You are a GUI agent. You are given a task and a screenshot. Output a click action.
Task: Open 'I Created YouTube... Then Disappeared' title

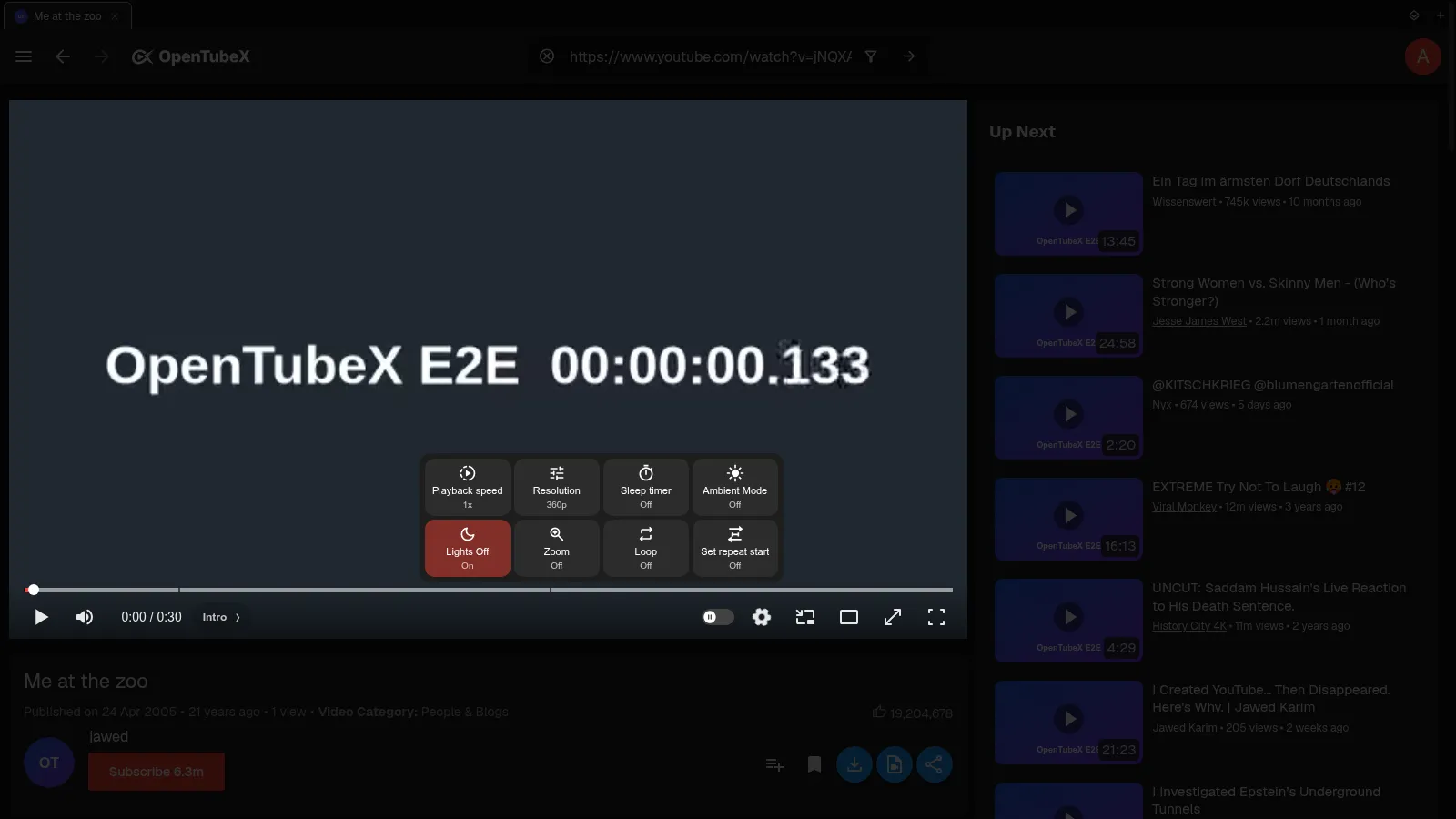coord(1271,699)
